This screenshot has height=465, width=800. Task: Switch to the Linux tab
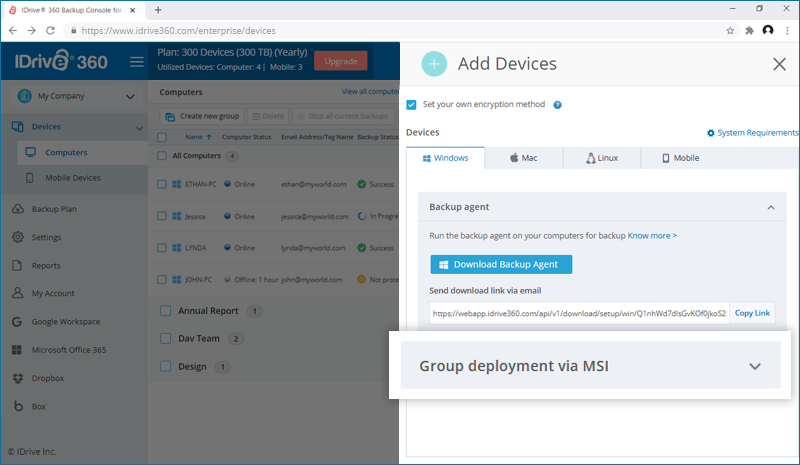pyautogui.click(x=601, y=158)
